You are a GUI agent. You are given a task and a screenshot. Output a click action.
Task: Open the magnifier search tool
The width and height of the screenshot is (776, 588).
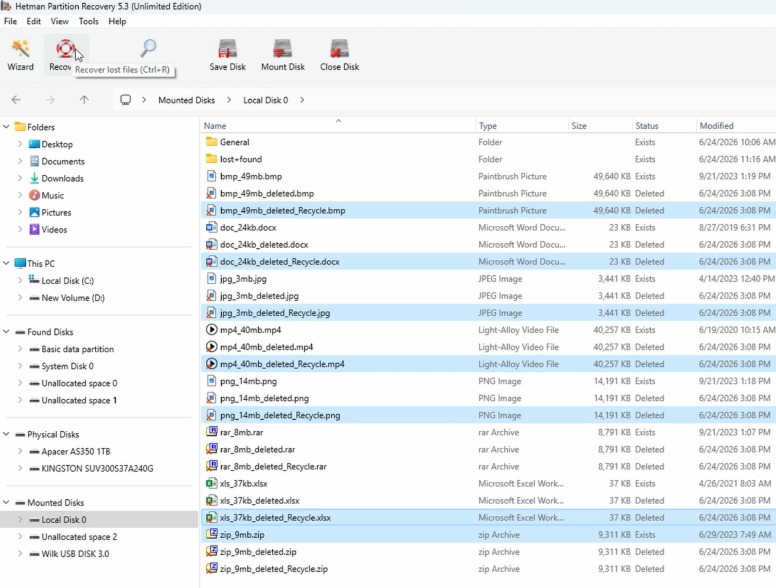coord(148,48)
